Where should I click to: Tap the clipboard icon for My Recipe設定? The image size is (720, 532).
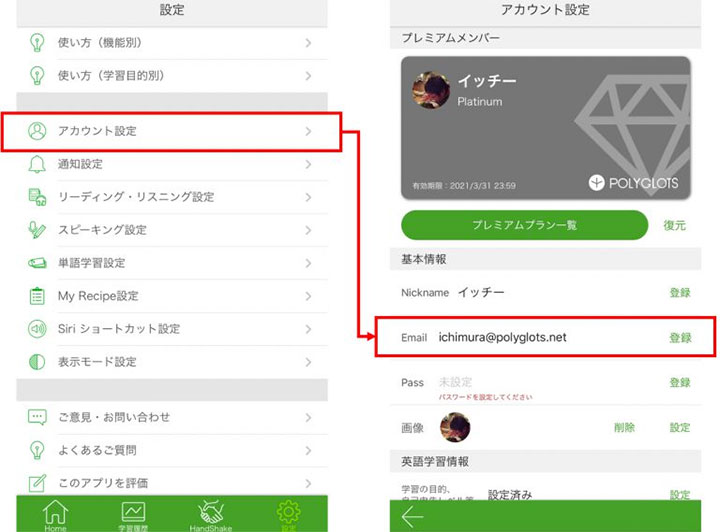[x=37, y=296]
